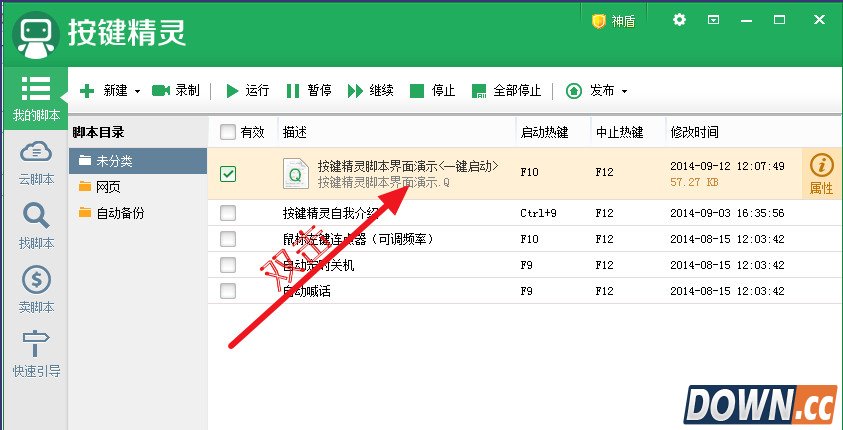The width and height of the screenshot is (843, 430).
Task: Click the Ctrl+9 hotkey cell
Action: pyautogui.click(x=538, y=213)
